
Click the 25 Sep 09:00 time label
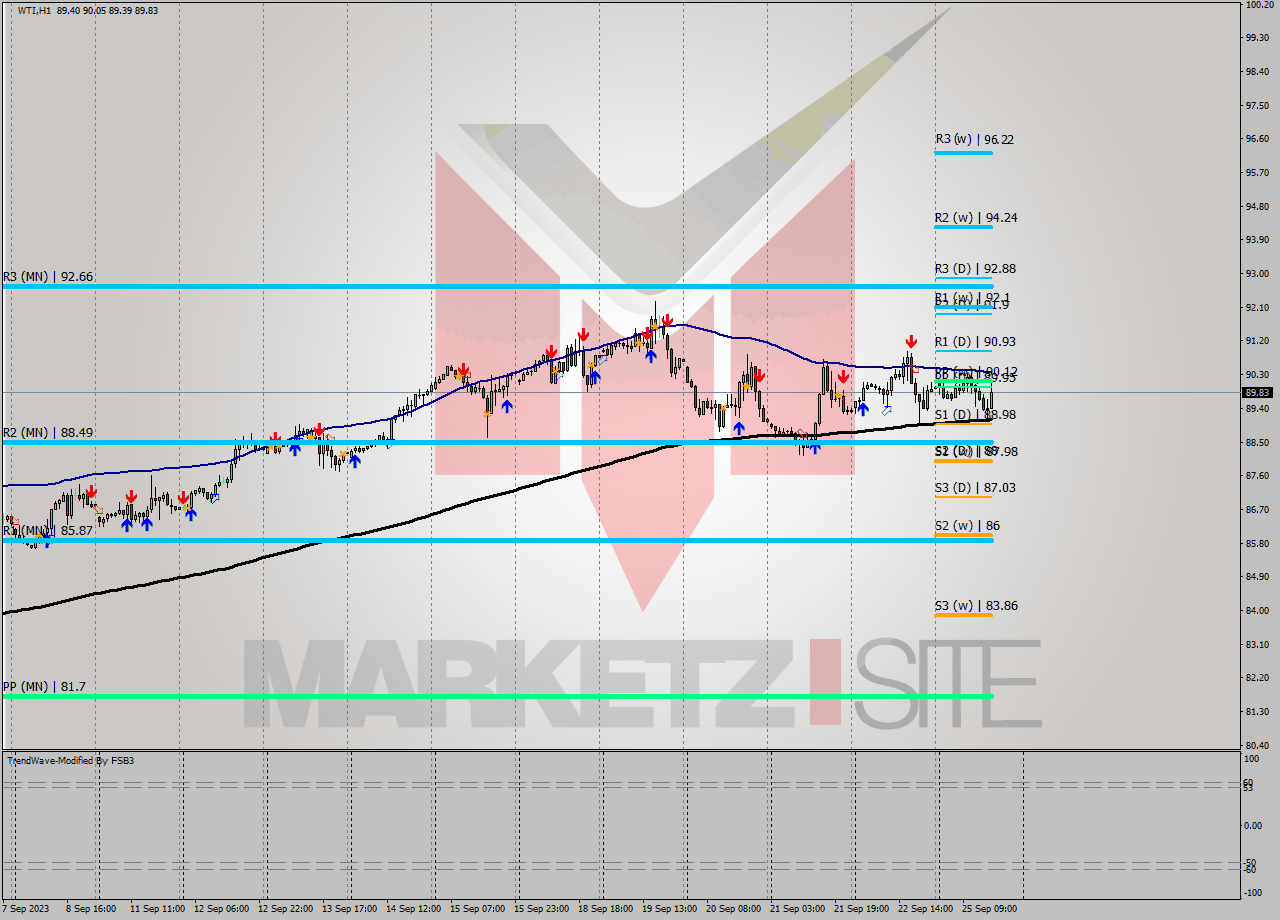[x=989, y=909]
